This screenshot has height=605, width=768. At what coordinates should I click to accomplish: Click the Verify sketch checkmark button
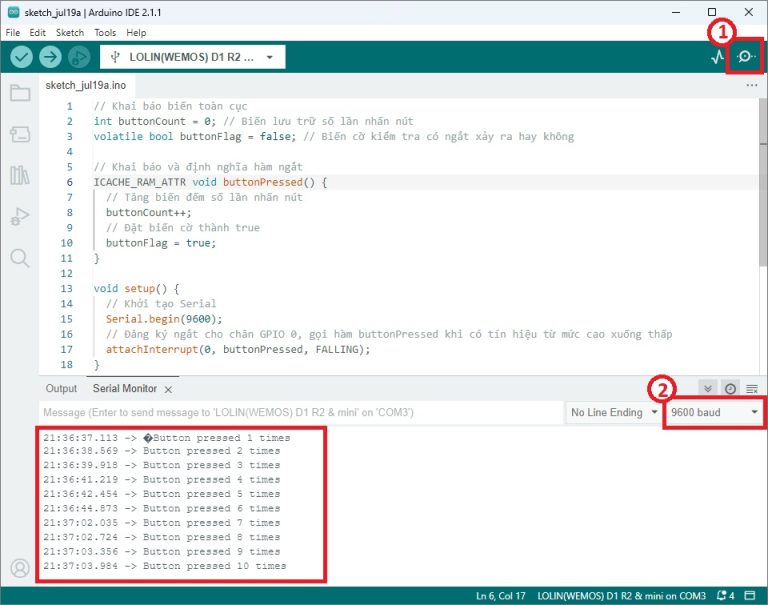pos(21,57)
